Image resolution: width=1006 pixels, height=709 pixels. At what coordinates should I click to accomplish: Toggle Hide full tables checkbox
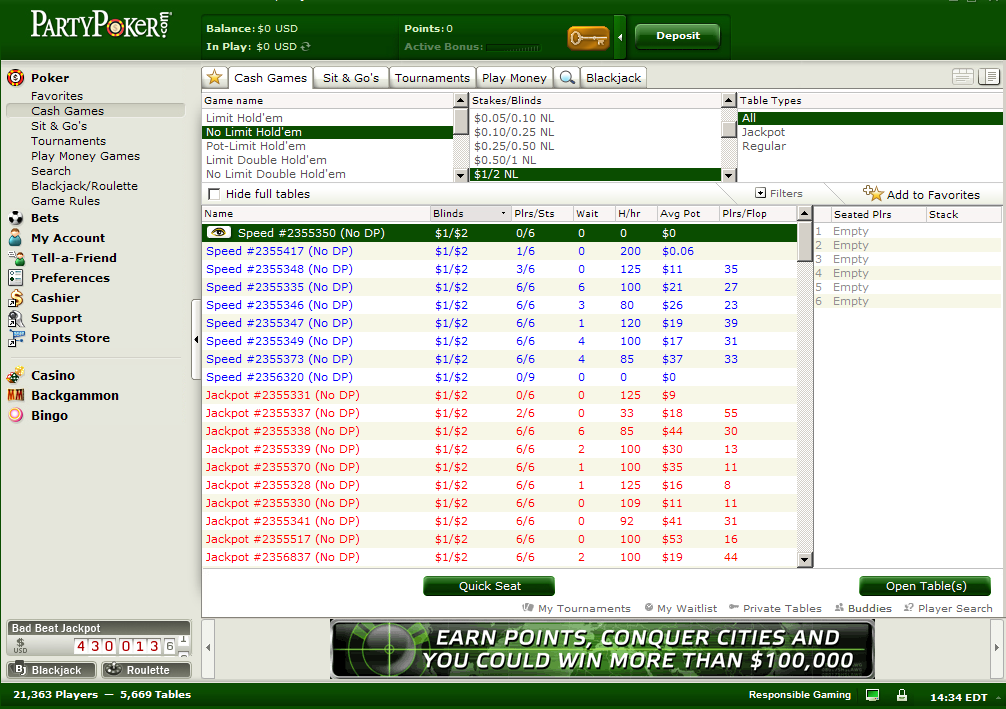(x=214, y=194)
